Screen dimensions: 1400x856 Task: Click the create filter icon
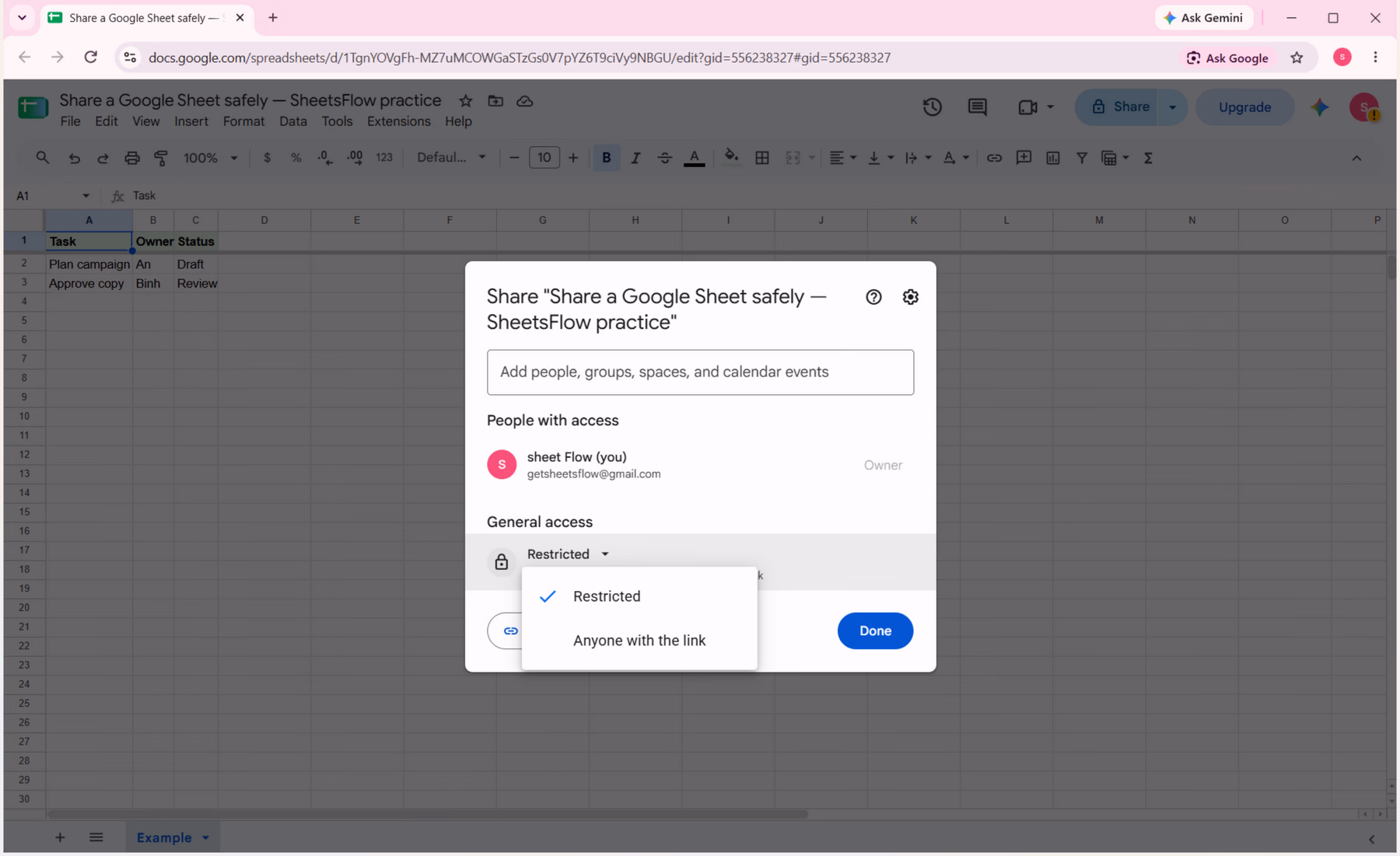pyautogui.click(x=1081, y=158)
